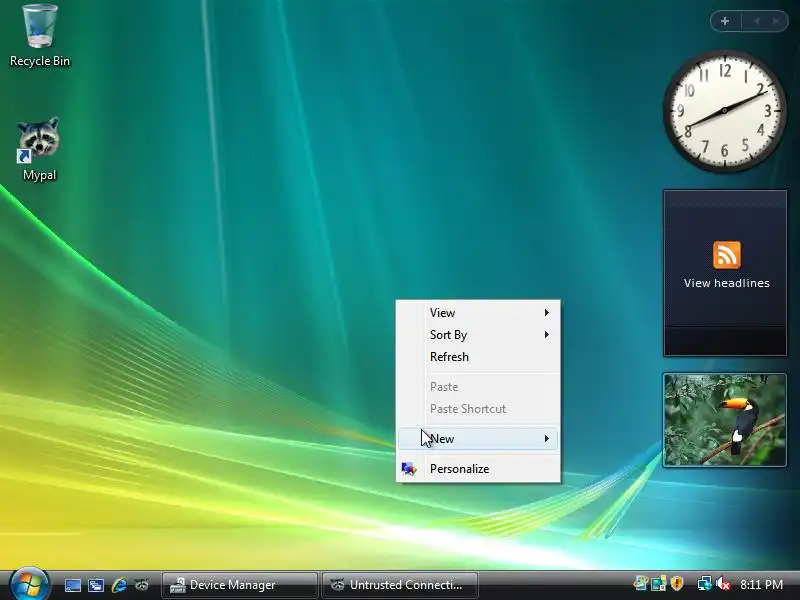Image resolution: width=800 pixels, height=600 pixels.
Task: Switch to Untrusted Connection taskbar button
Action: [x=400, y=585]
